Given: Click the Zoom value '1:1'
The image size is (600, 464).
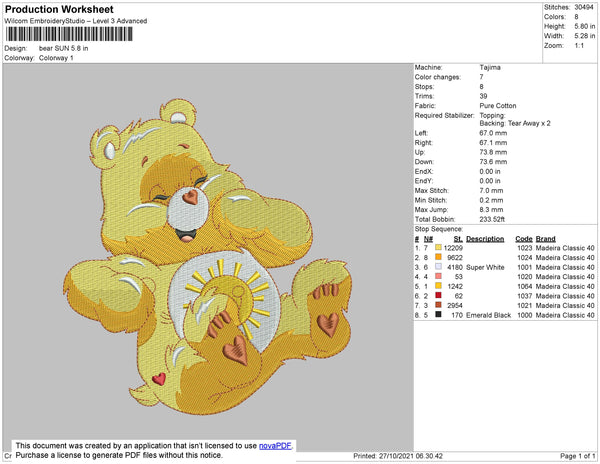Looking at the screenshot, I should (x=579, y=46).
